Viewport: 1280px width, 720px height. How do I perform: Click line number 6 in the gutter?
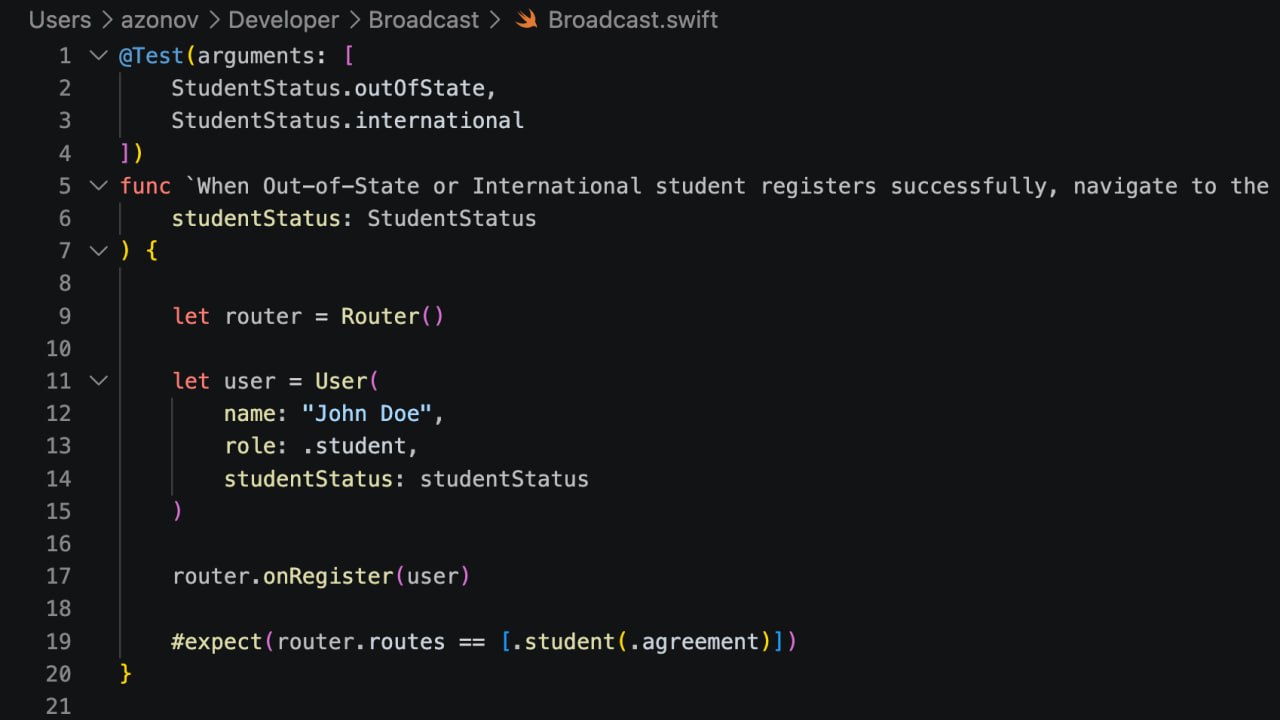click(x=65, y=218)
